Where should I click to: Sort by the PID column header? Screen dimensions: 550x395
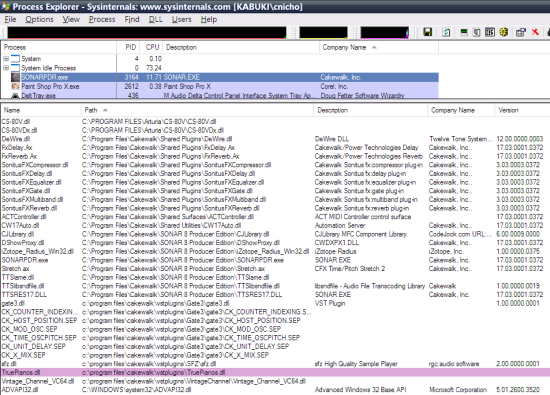128,47
